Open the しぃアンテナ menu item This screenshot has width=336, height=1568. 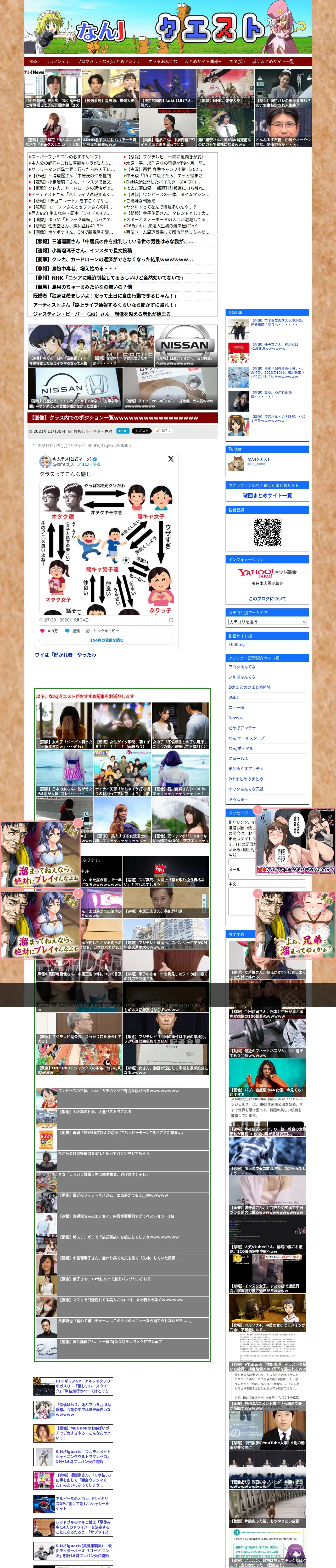[57, 61]
